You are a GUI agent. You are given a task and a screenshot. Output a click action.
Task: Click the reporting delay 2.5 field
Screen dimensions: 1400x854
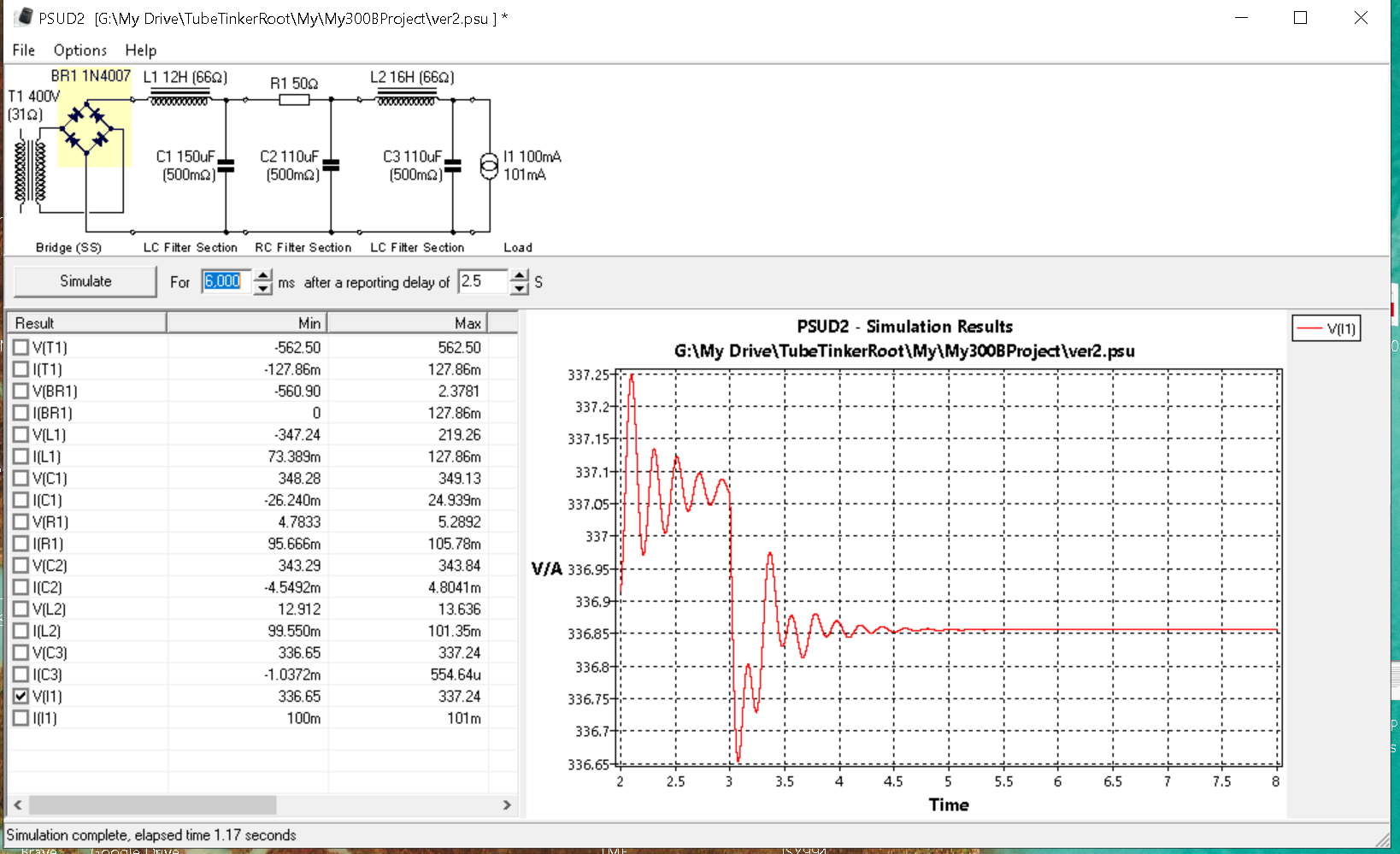pos(484,281)
